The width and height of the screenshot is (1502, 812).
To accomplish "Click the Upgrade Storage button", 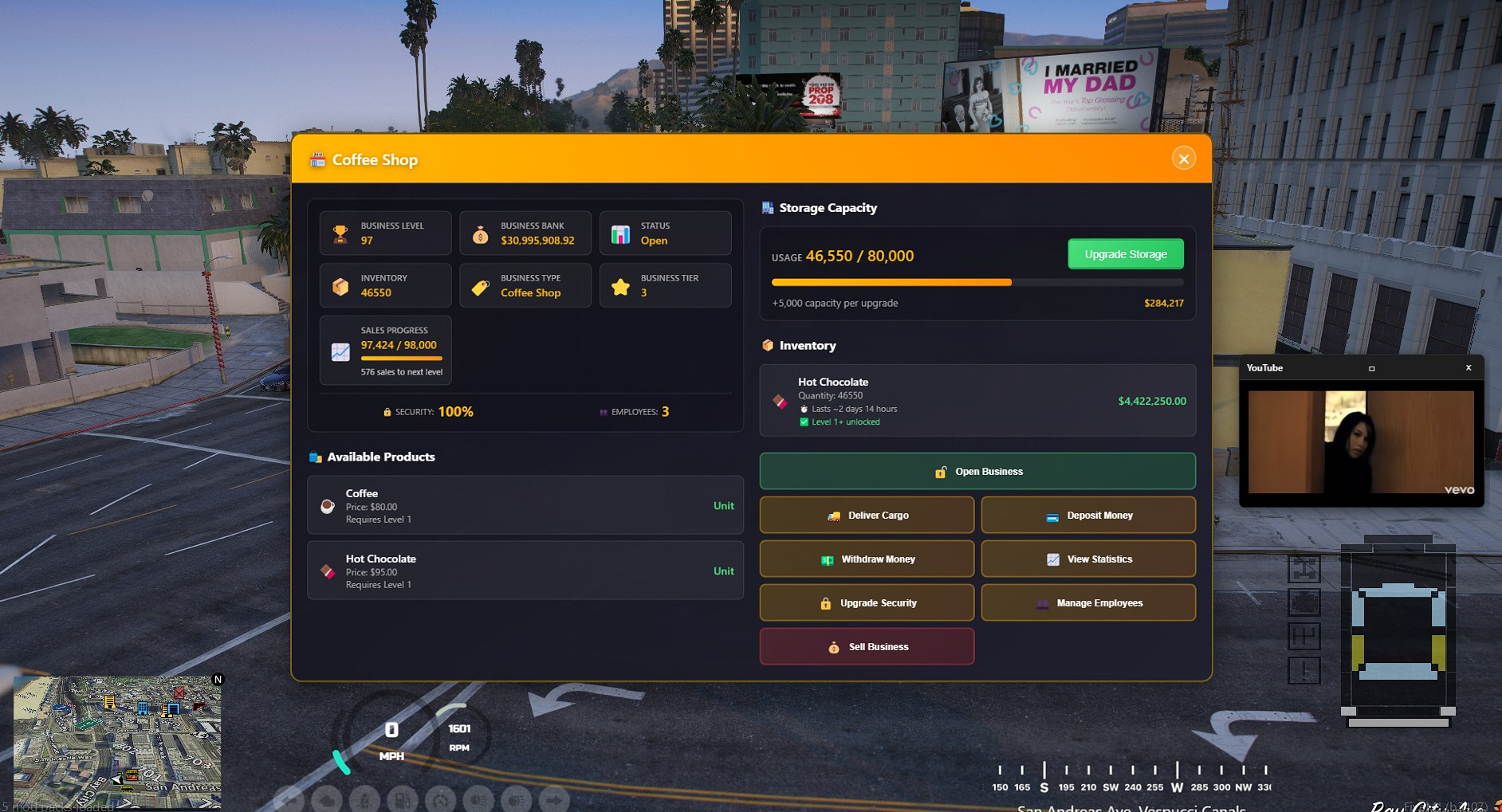I will tap(1126, 254).
